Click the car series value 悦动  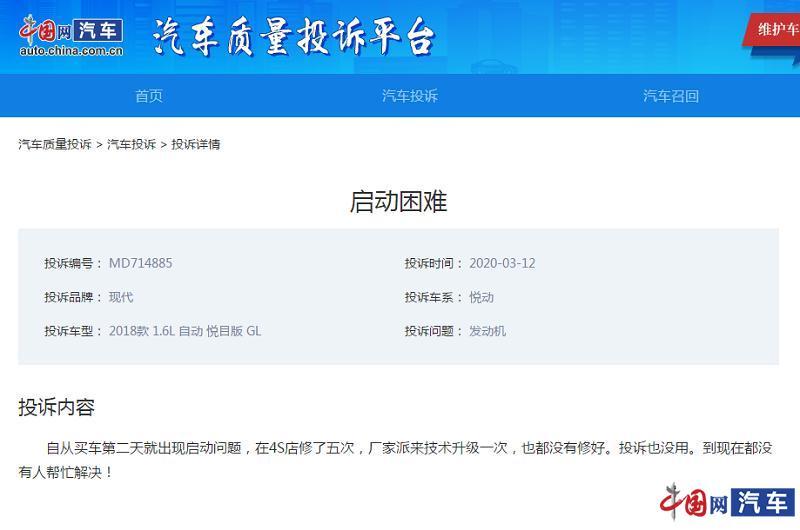pyautogui.click(x=482, y=297)
